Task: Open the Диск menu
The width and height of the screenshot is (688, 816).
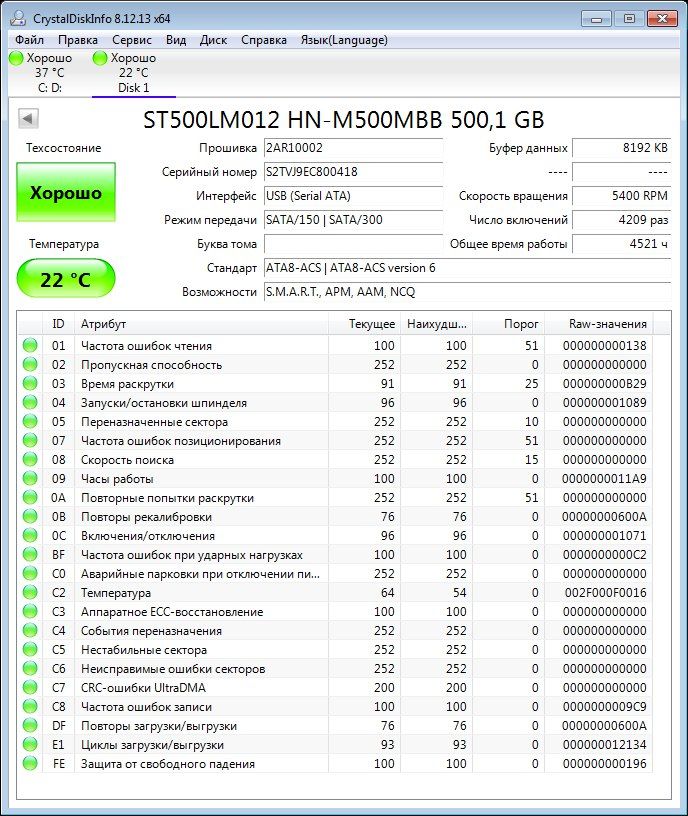Action: click(x=213, y=40)
